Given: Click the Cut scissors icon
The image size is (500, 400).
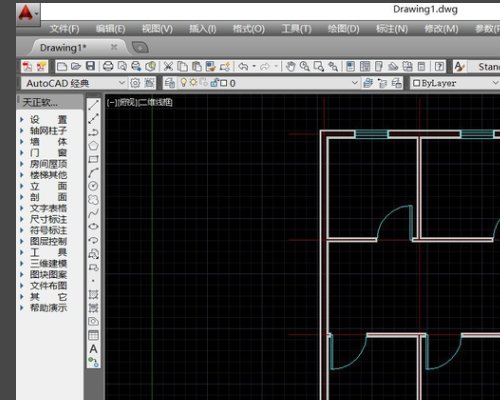Looking at the screenshot, I should pyautogui.click(x=168, y=66).
